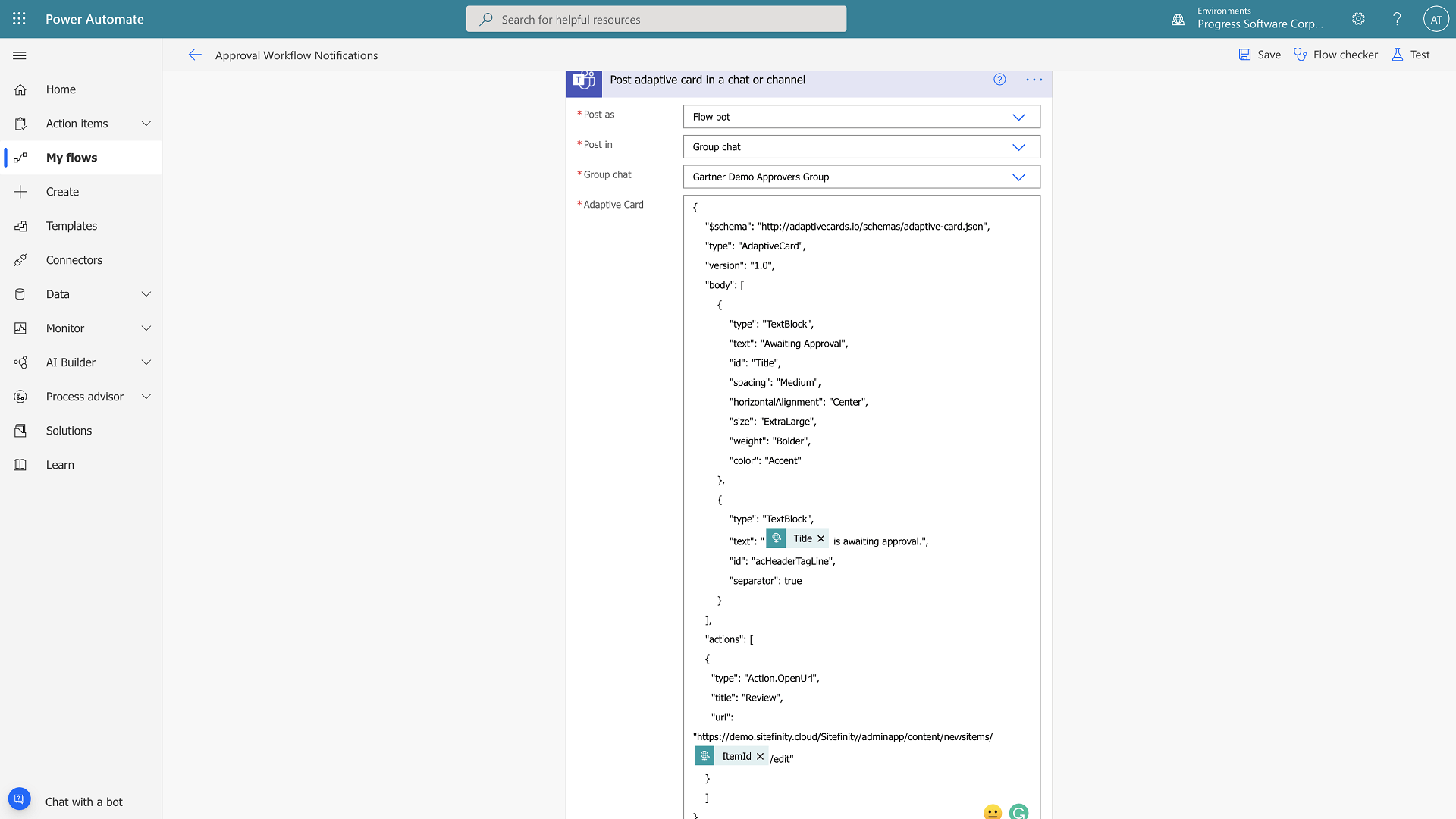Go to Connectors in the sidebar

[x=74, y=260]
